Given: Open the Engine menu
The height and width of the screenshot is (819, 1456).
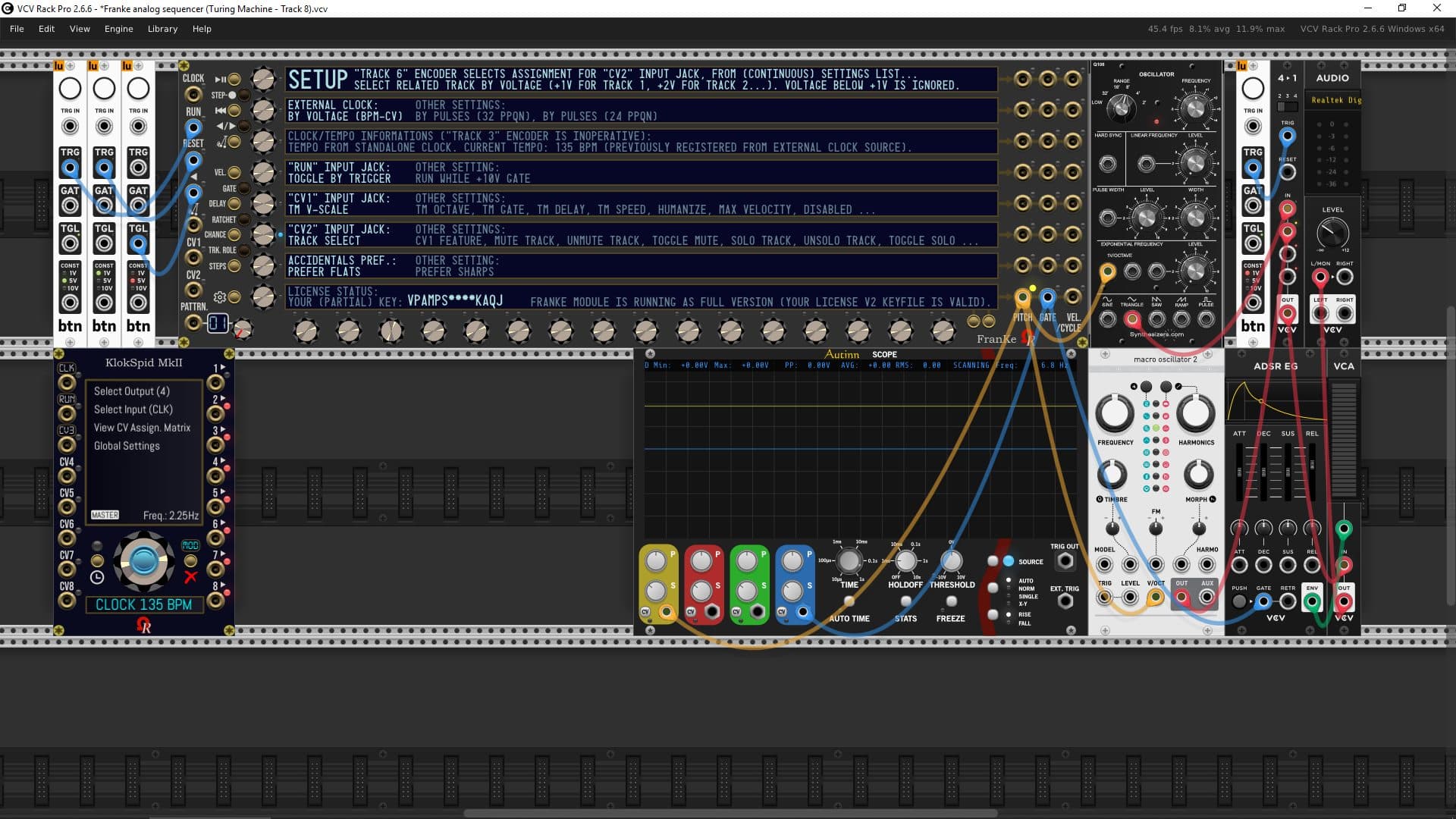Looking at the screenshot, I should [118, 29].
